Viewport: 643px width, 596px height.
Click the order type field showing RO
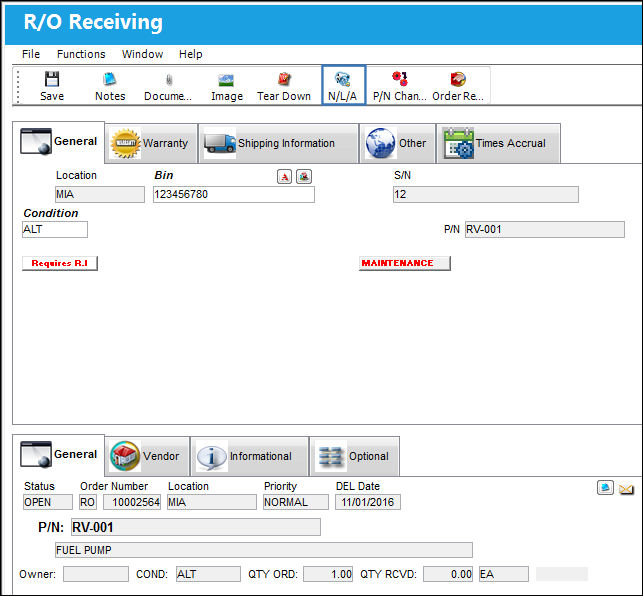pos(88,502)
